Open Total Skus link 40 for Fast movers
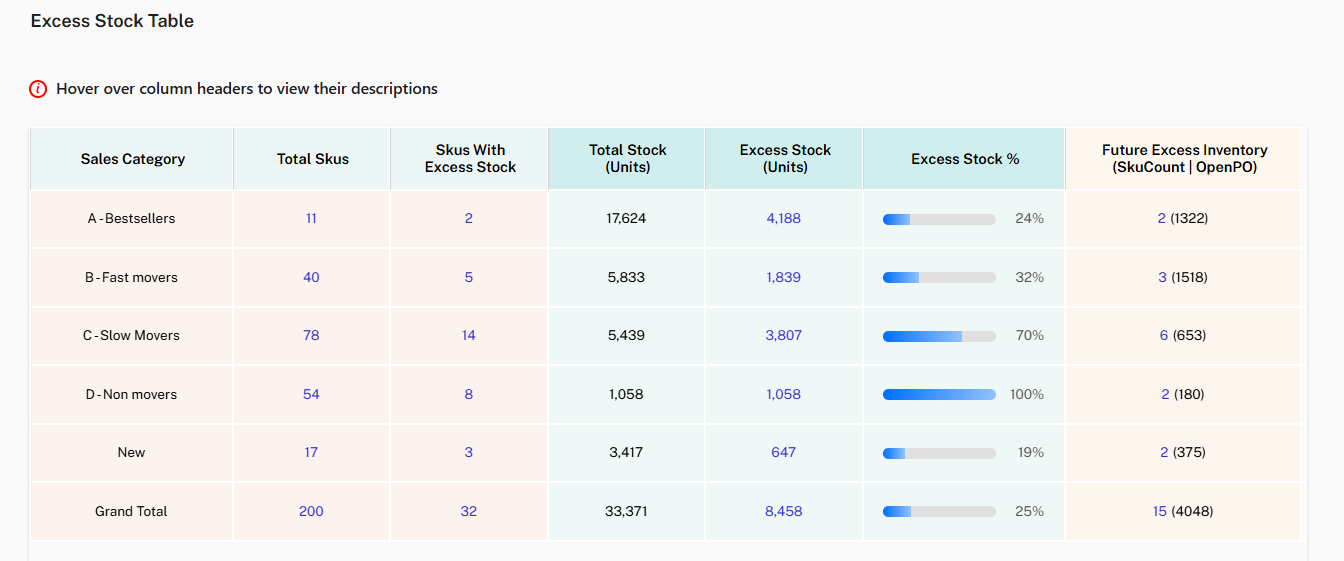 311,277
